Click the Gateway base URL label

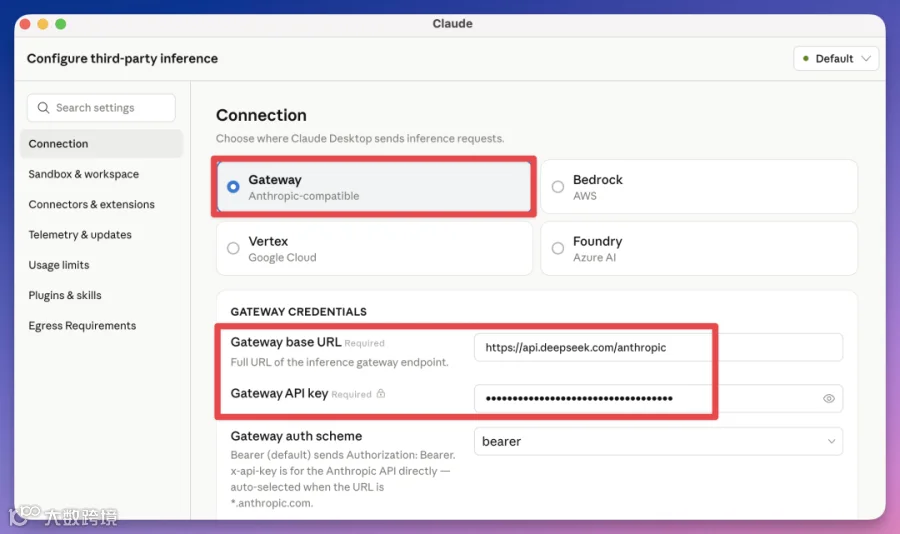286,342
